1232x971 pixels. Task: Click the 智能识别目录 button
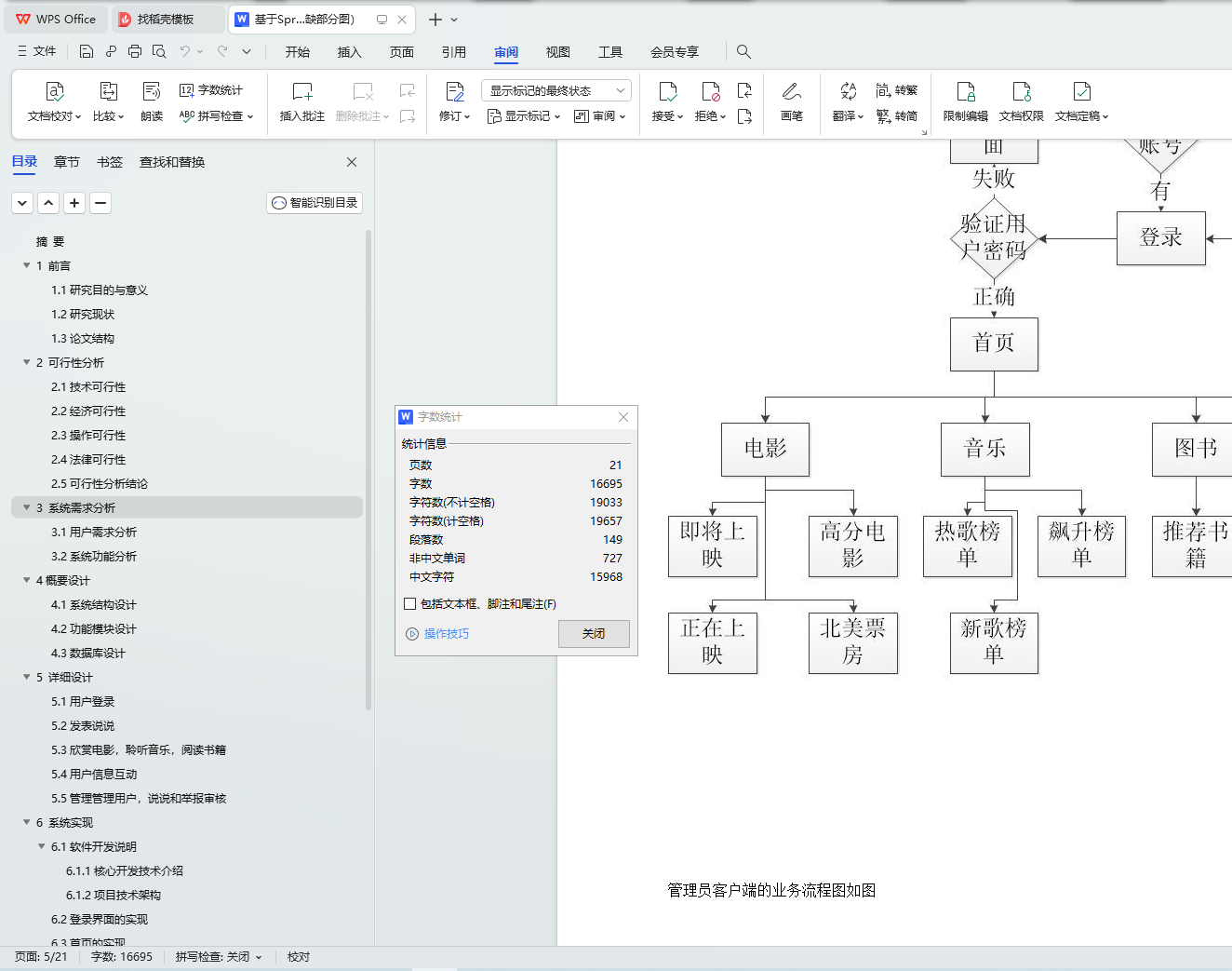[x=315, y=203]
